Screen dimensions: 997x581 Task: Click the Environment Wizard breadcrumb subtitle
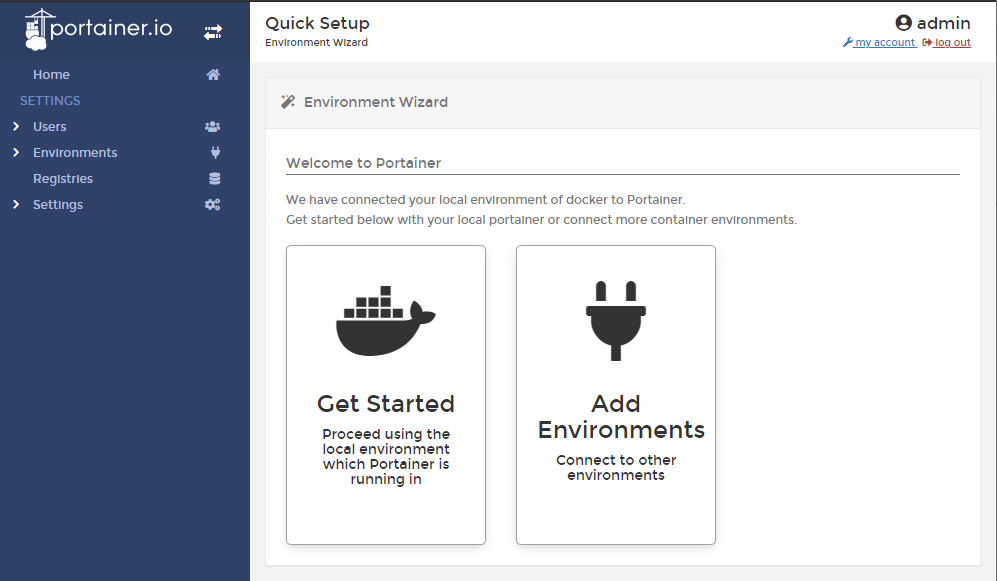click(317, 43)
